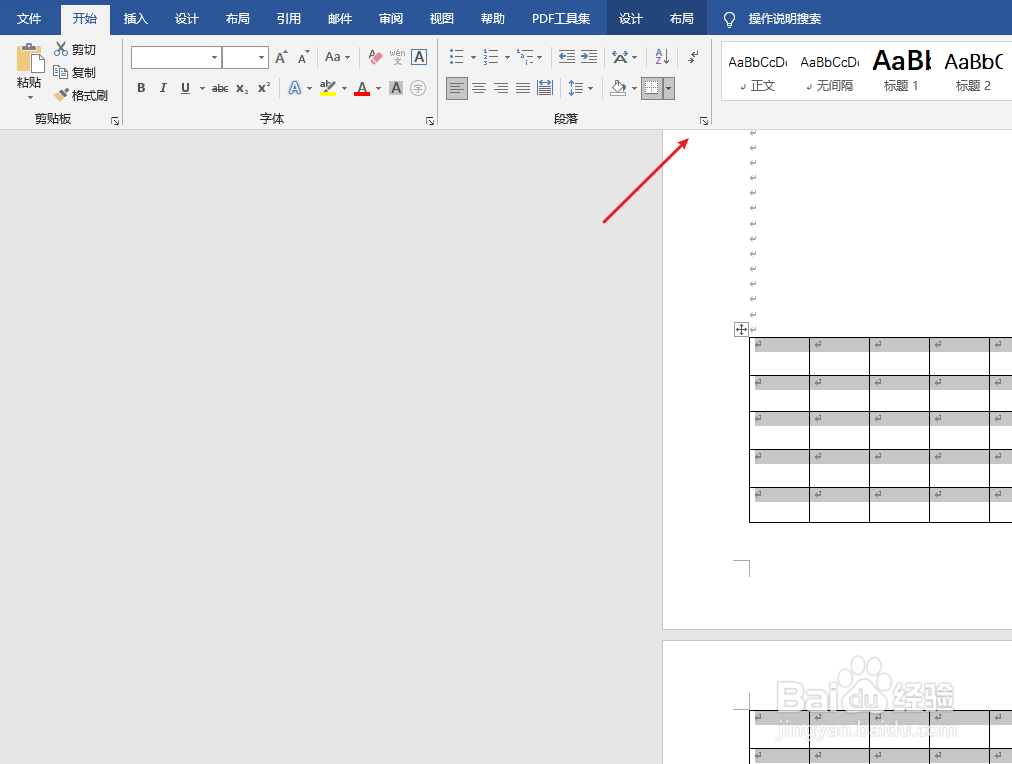Viewport: 1012px width, 764px height.
Task: Switch to the 插入 tab
Action: (x=136, y=19)
